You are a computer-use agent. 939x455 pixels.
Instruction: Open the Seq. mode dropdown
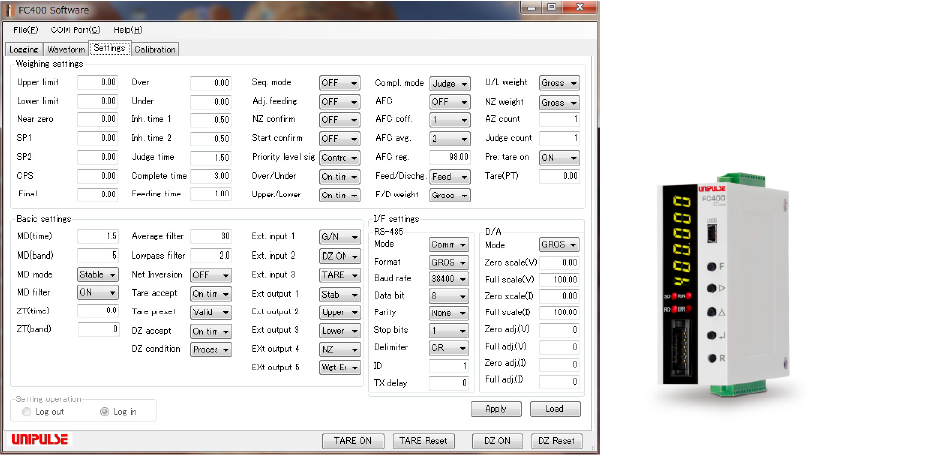click(x=340, y=83)
